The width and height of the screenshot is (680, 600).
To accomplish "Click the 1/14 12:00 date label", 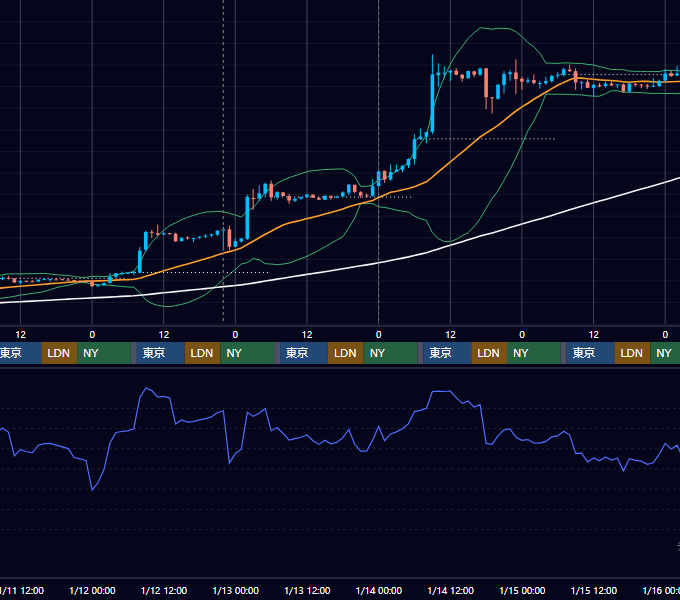I will click(451, 590).
